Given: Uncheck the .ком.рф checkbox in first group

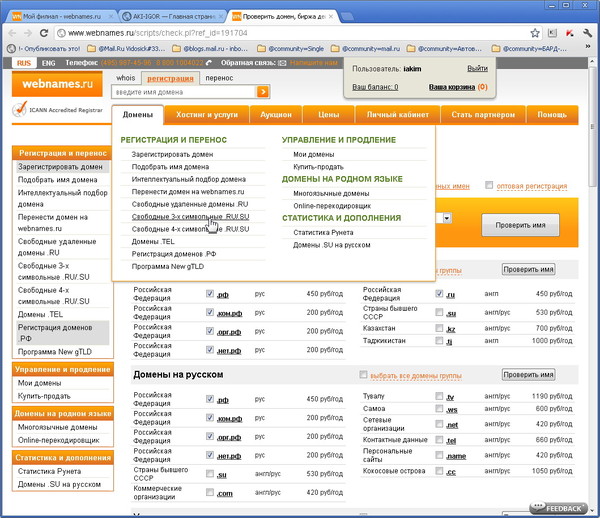Looking at the screenshot, I should pyautogui.click(x=210, y=312).
